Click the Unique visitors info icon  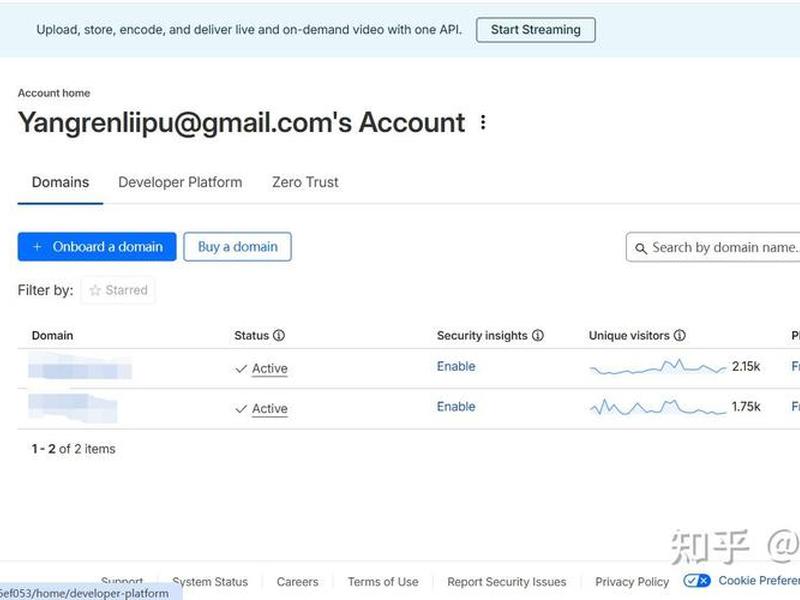tap(680, 335)
